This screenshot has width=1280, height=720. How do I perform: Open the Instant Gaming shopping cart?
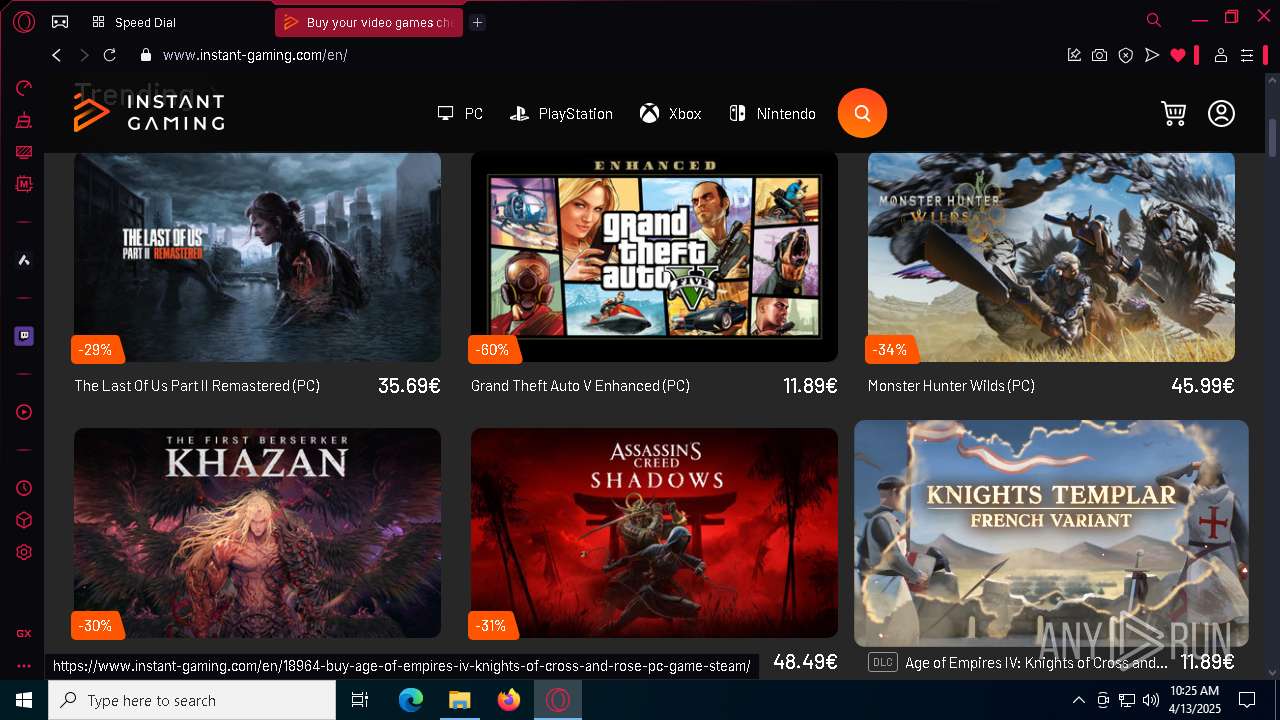[x=1174, y=113]
